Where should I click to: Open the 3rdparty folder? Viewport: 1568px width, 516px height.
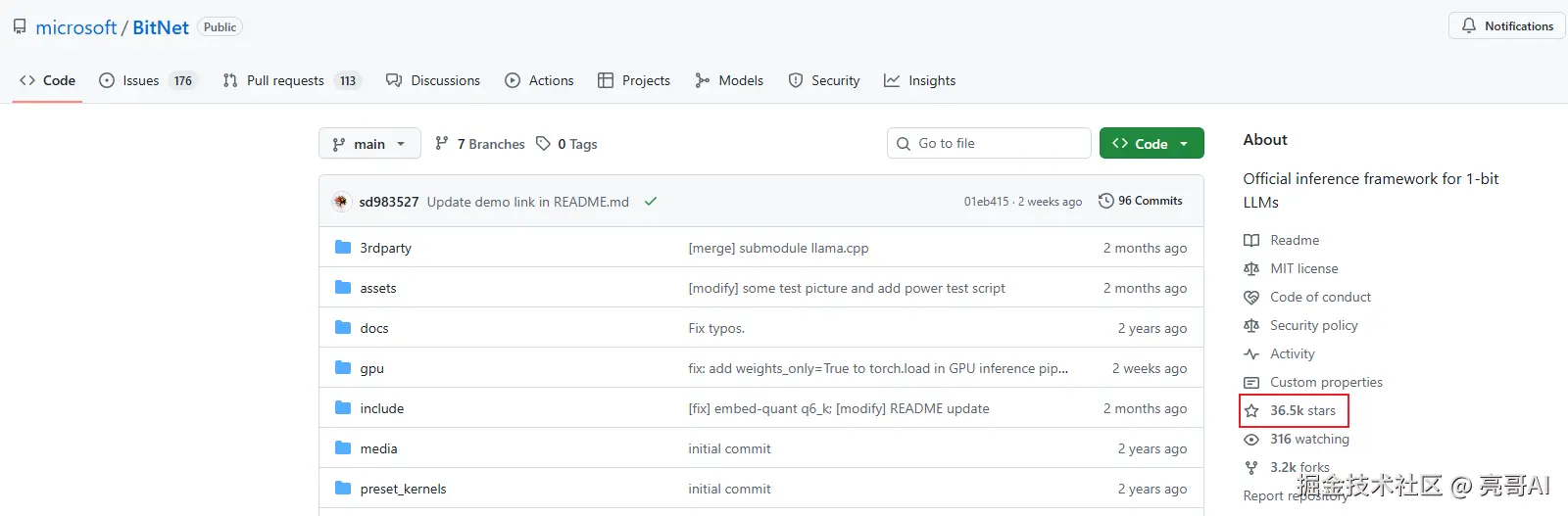tap(385, 248)
